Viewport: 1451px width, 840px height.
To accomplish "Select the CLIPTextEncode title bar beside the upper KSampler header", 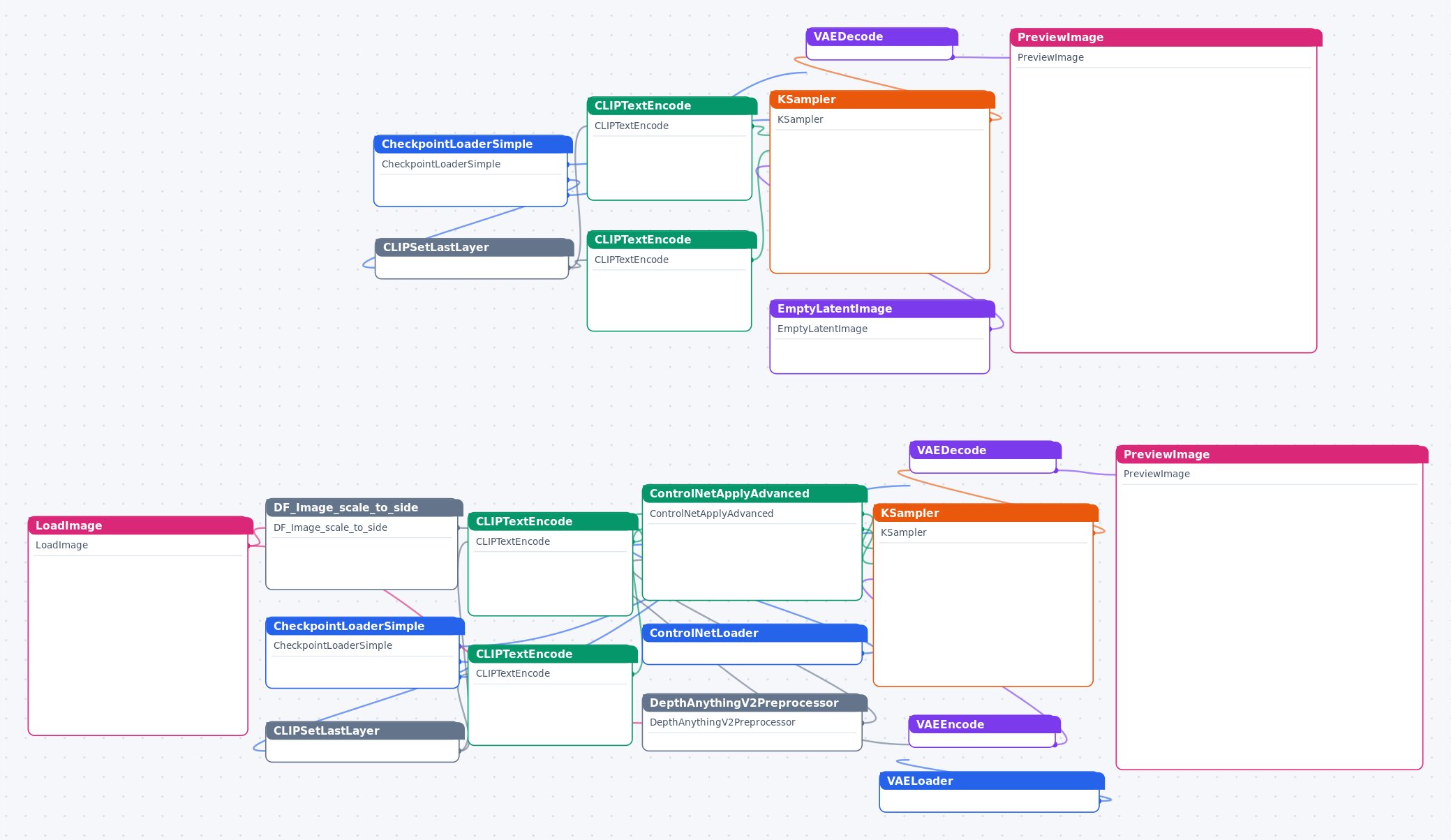I will click(672, 105).
